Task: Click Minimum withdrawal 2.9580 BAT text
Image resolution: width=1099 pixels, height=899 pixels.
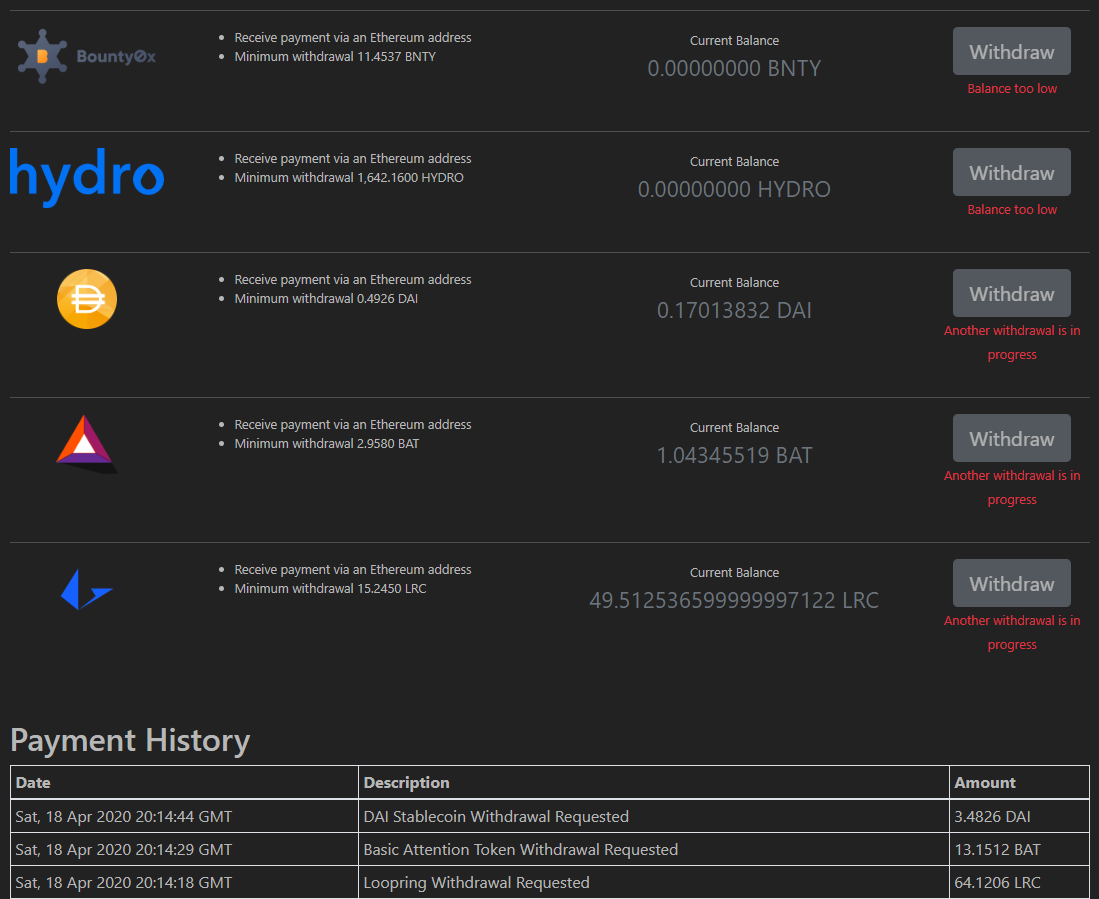Action: [327, 444]
